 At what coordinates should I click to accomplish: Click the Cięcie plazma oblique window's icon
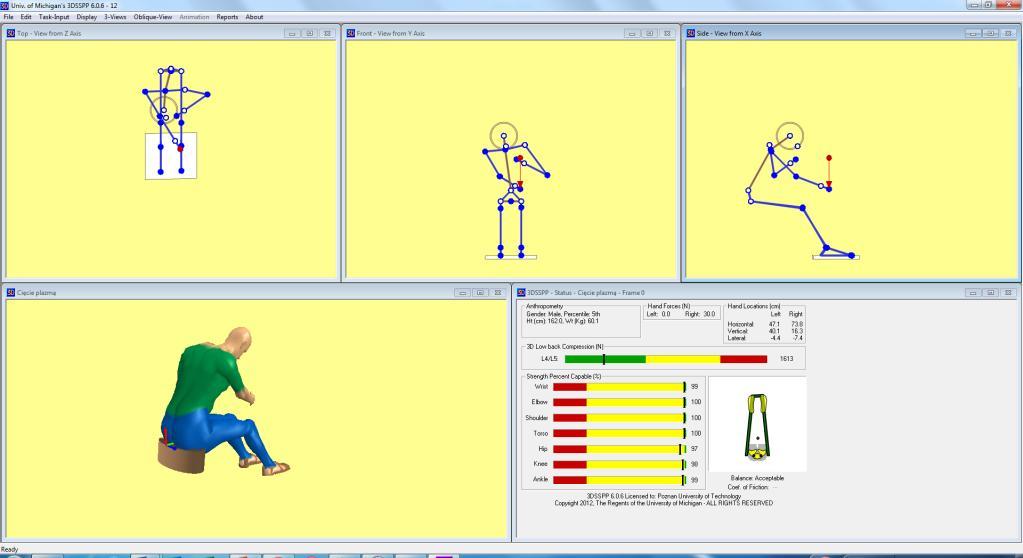(10, 293)
